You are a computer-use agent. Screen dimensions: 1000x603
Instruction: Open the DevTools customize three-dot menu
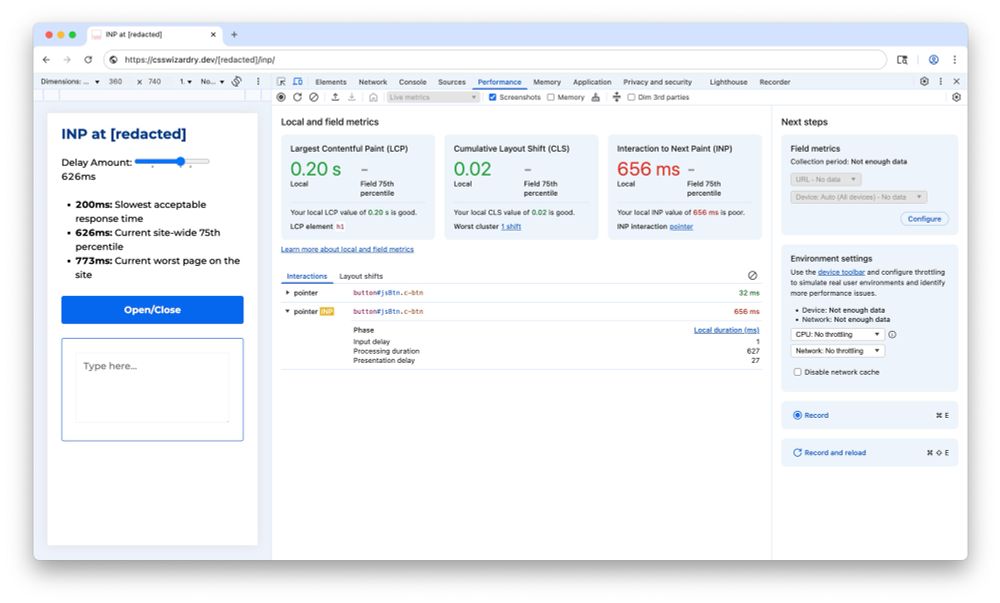coord(941,82)
